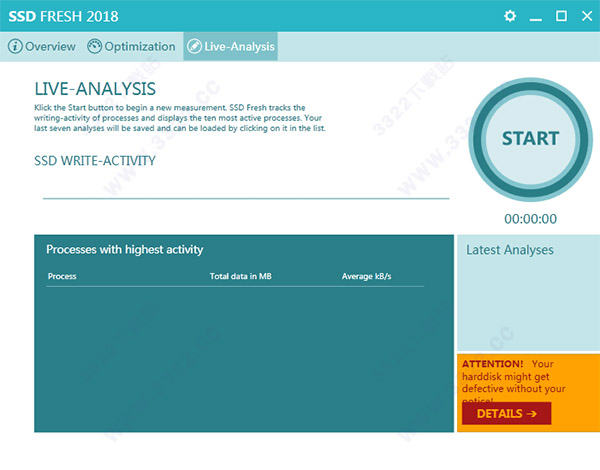
Task: Click the Optimization gauge icon
Action: point(94,46)
